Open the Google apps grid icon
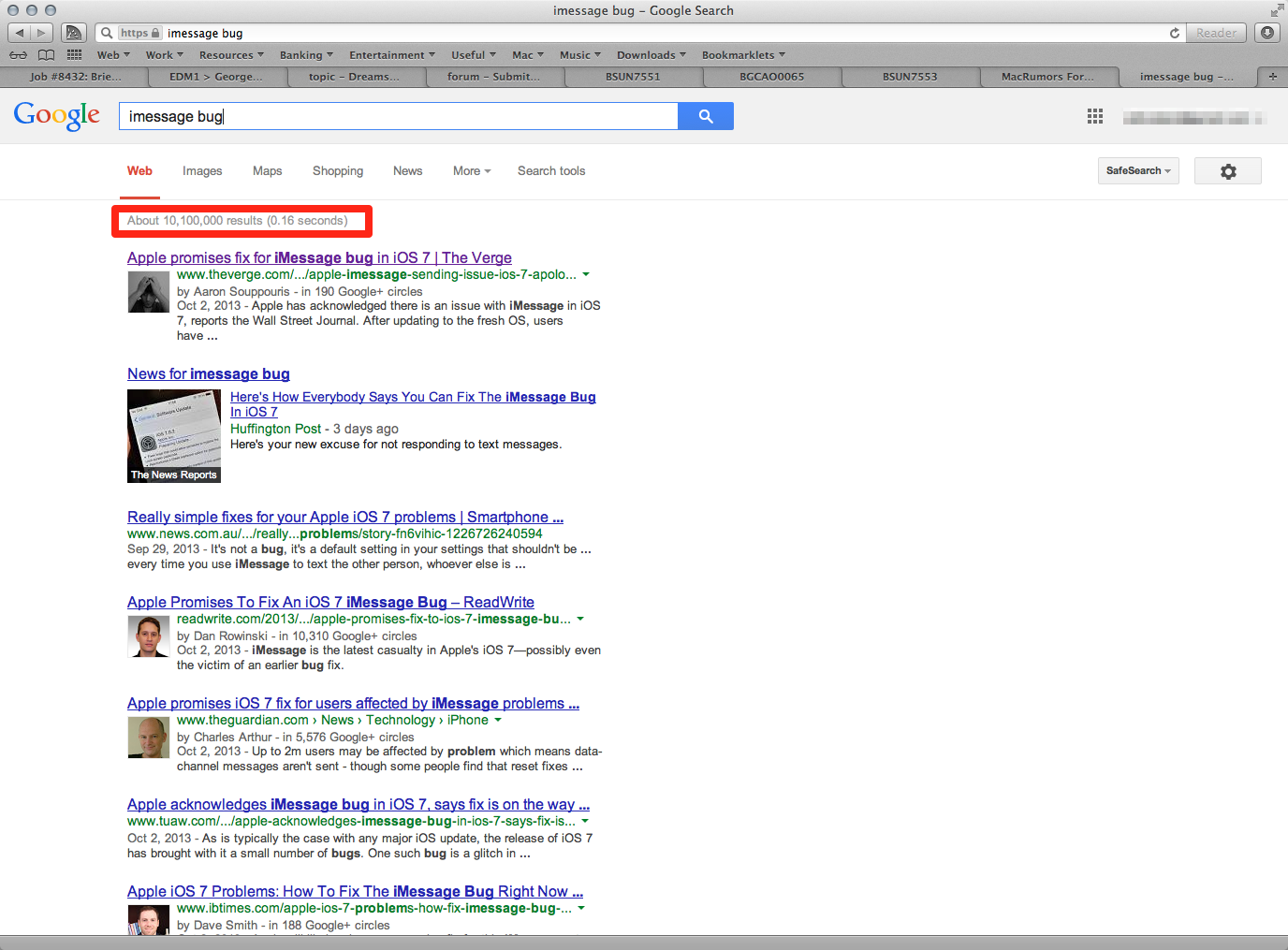Image resolution: width=1288 pixels, height=950 pixels. point(1095,117)
